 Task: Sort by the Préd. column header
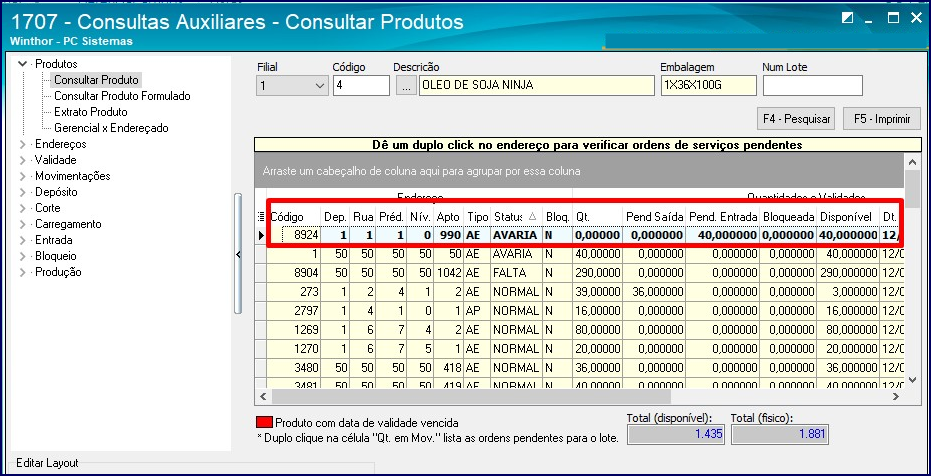coord(392,217)
